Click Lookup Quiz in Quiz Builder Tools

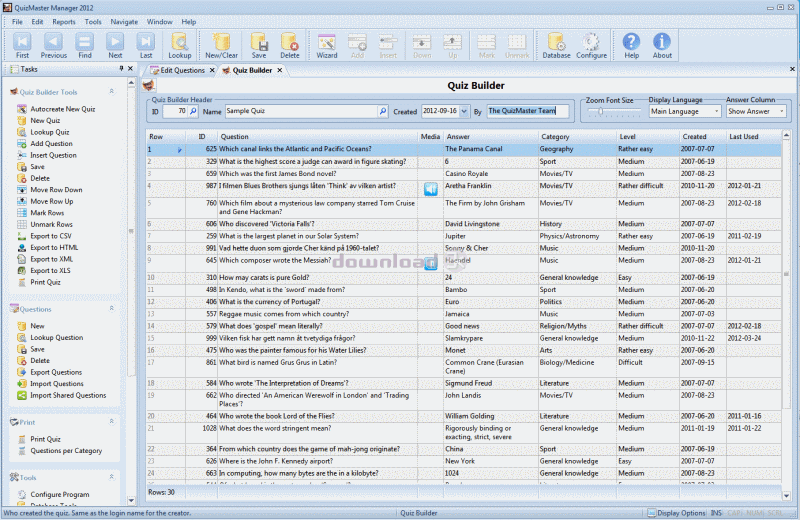click(49, 132)
